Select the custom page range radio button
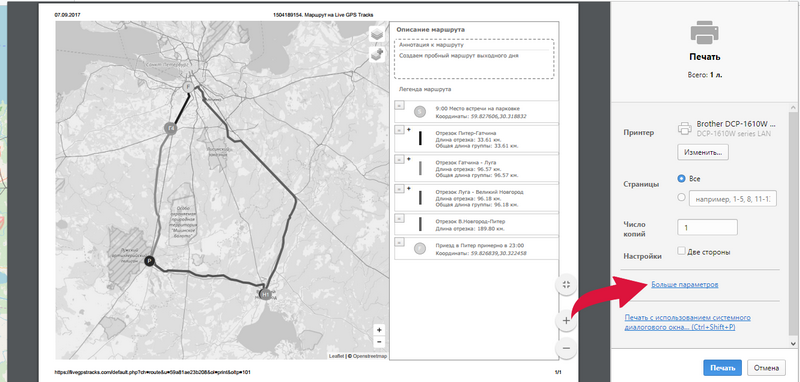Image resolution: width=800 pixels, height=382 pixels. pos(681,198)
